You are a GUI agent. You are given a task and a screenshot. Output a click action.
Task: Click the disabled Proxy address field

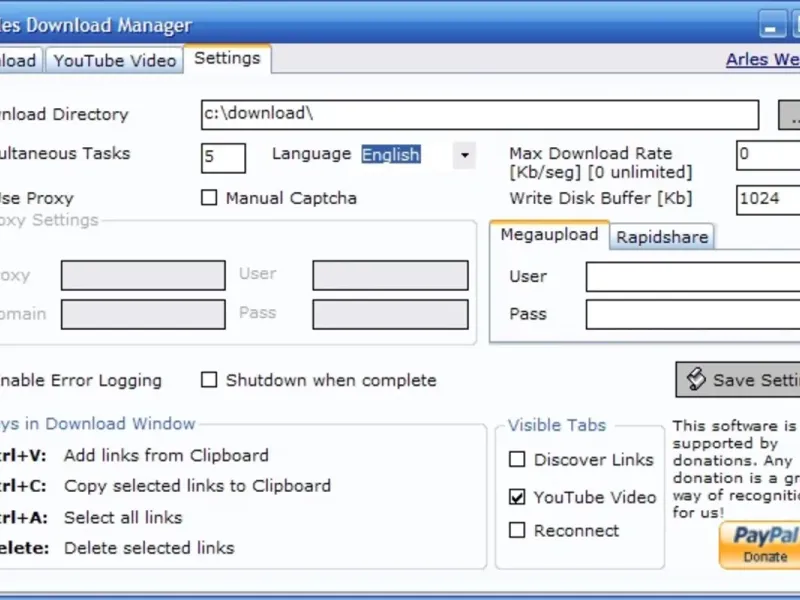(x=143, y=276)
